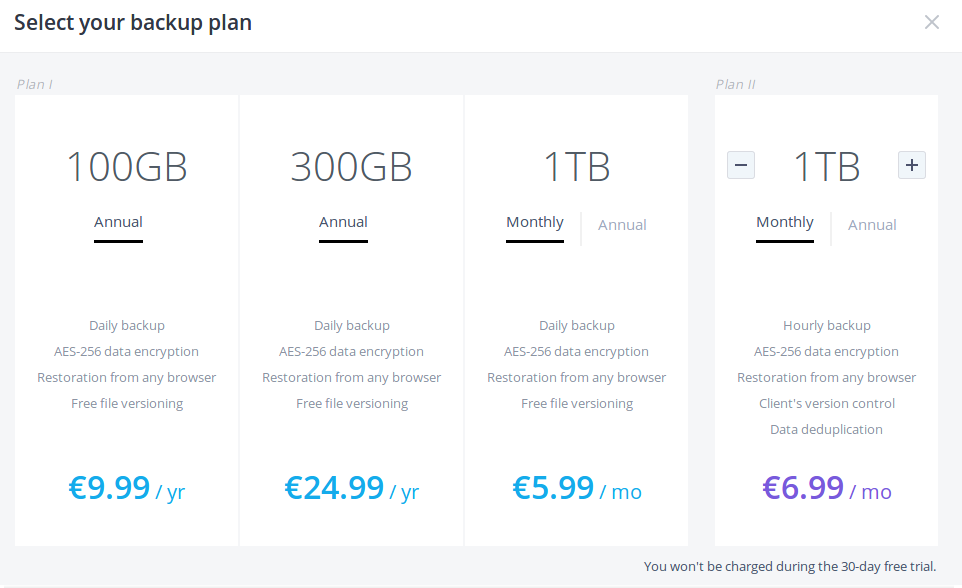Select Annual billing on 100GB plan
962x588 pixels.
118,222
